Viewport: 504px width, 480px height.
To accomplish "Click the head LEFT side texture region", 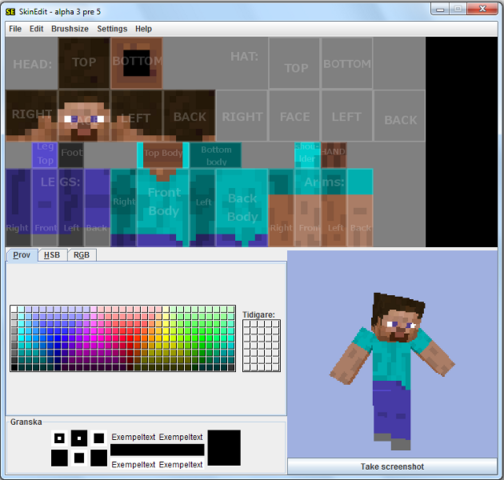I will click(137, 116).
